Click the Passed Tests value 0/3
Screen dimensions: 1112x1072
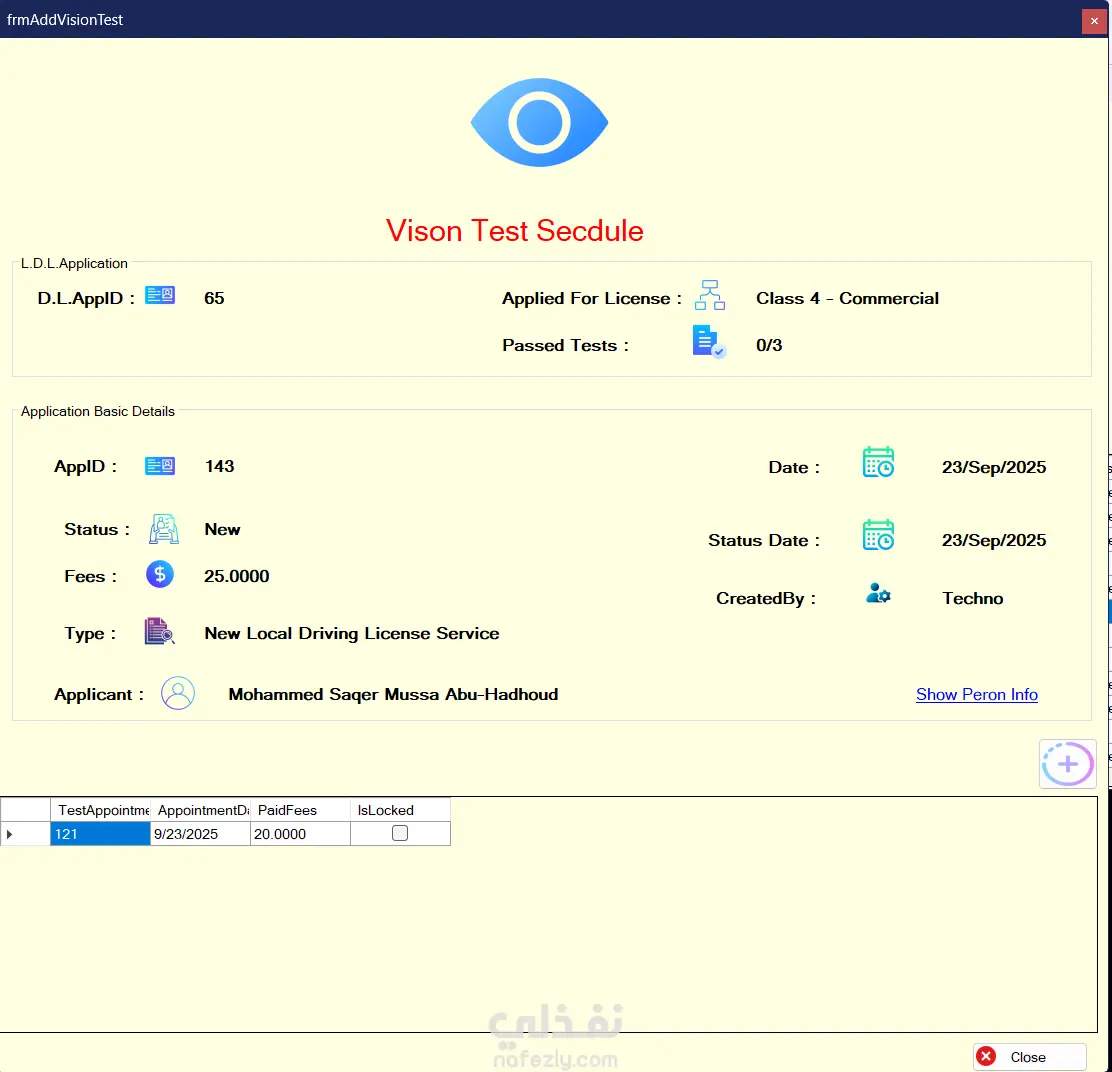[x=769, y=345]
